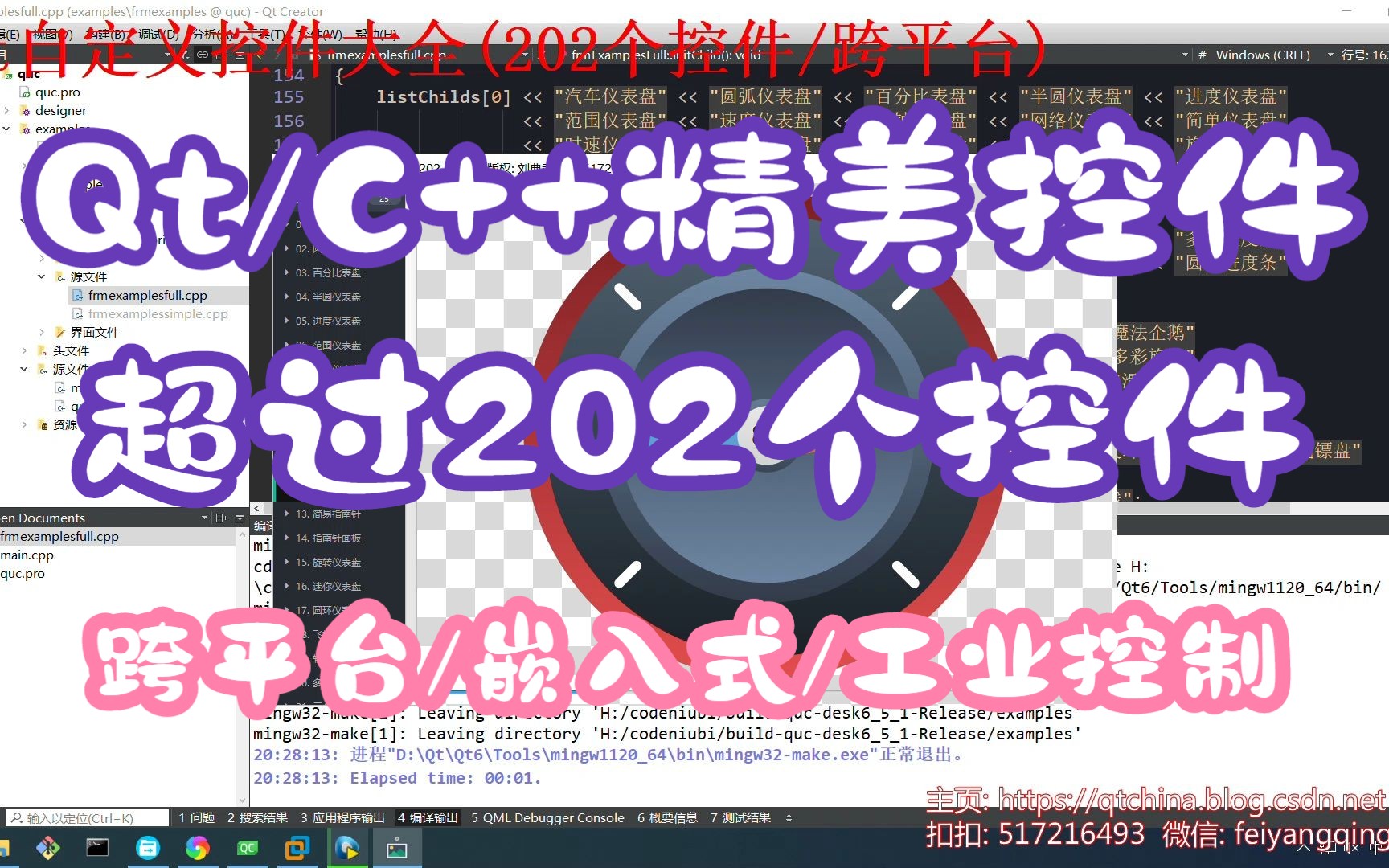Open the 调试(D) menu
1389x868 pixels.
158,34
